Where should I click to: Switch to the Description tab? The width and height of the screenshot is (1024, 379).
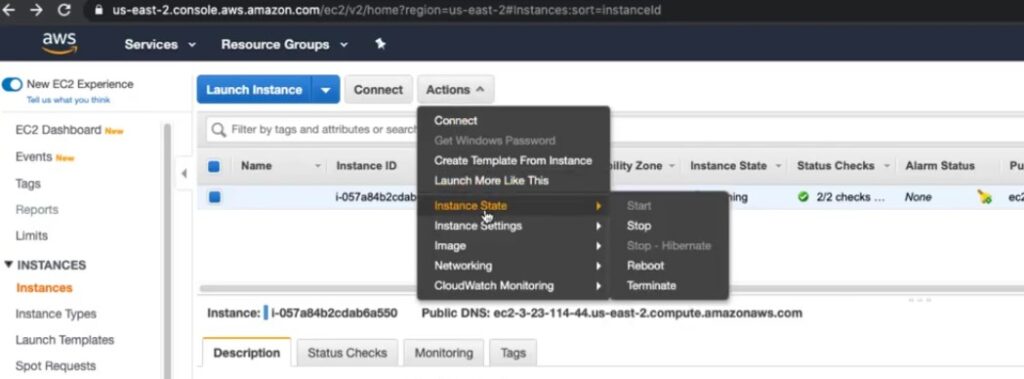coord(247,353)
